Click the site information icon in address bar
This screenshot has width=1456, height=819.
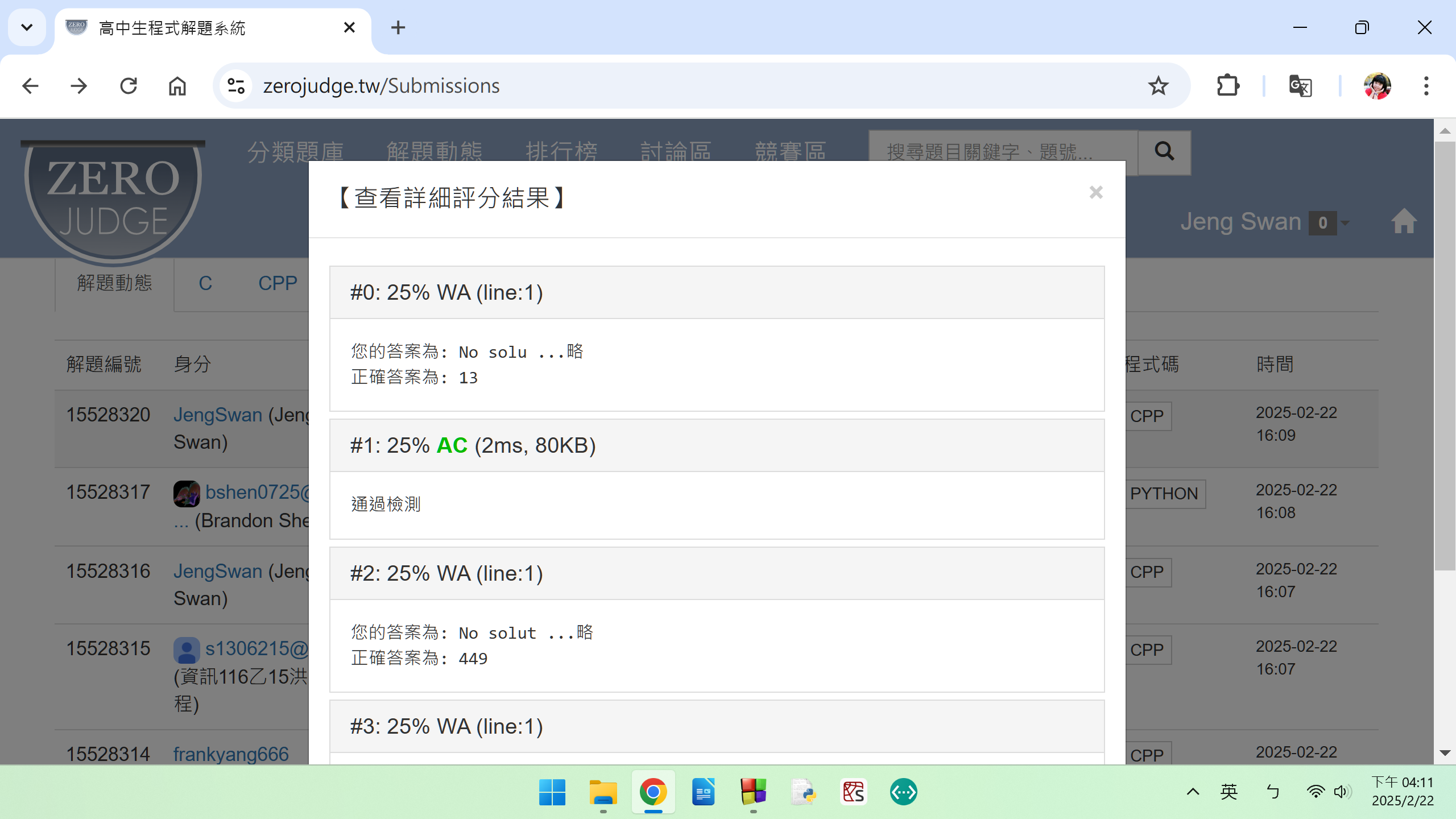click(235, 86)
